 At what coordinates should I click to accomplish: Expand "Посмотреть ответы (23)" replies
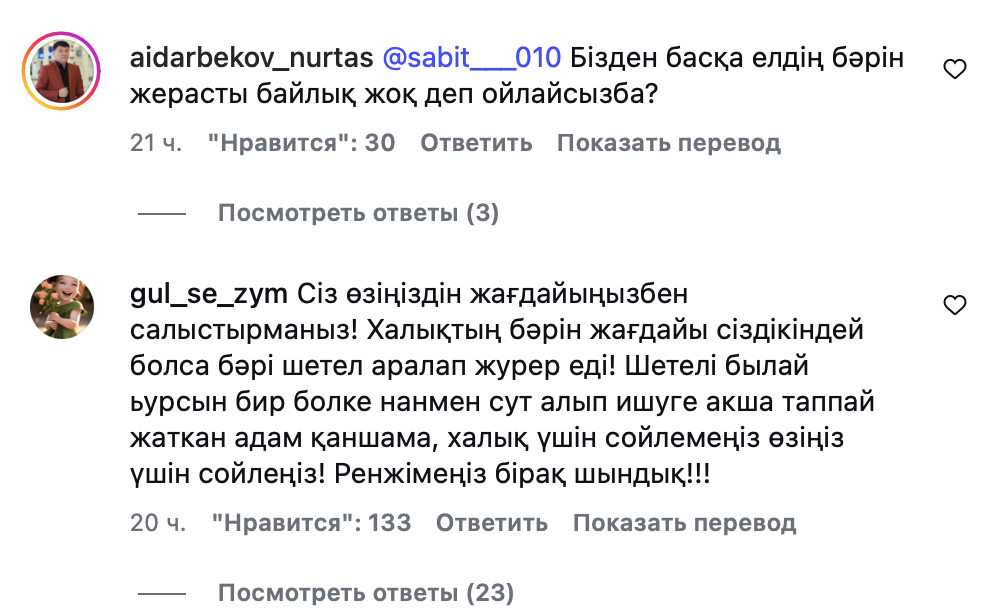tap(365, 593)
